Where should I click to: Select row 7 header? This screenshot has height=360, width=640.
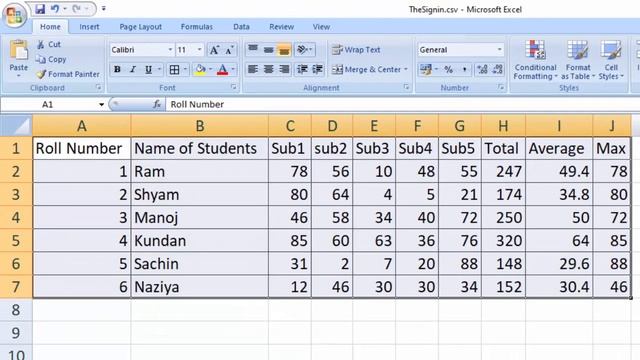(16, 287)
